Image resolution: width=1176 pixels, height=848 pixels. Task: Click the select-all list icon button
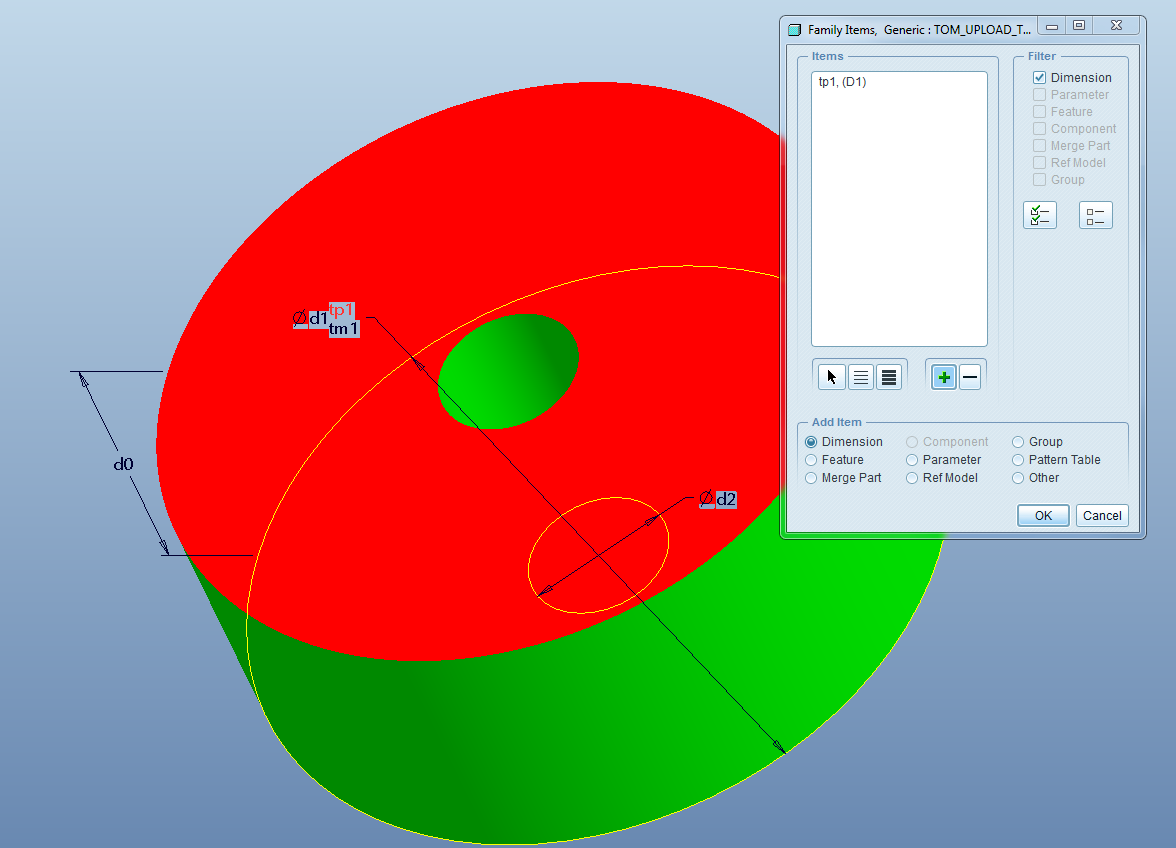coord(889,377)
